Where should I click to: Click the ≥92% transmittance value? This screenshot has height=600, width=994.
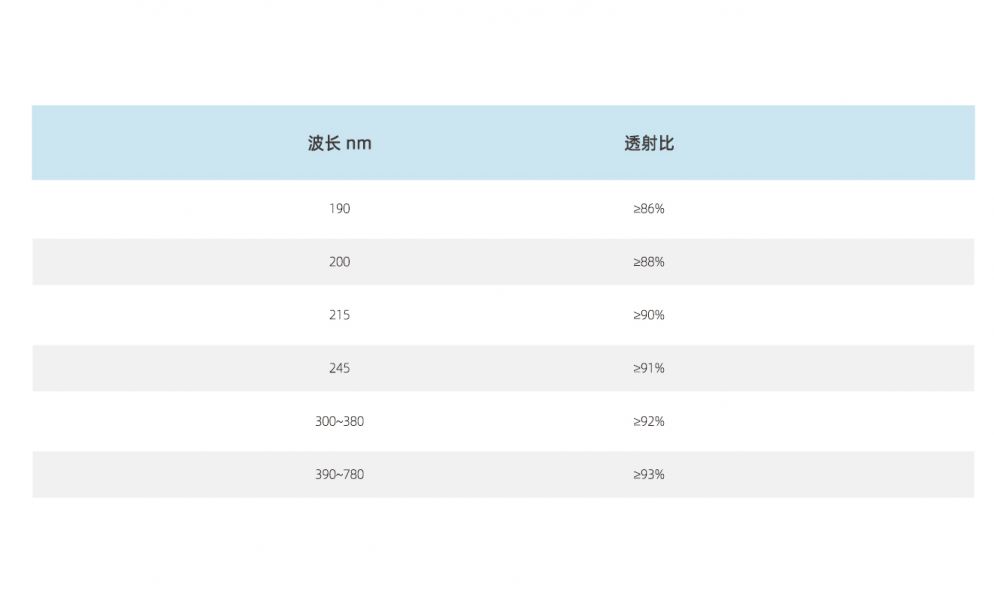pos(649,422)
